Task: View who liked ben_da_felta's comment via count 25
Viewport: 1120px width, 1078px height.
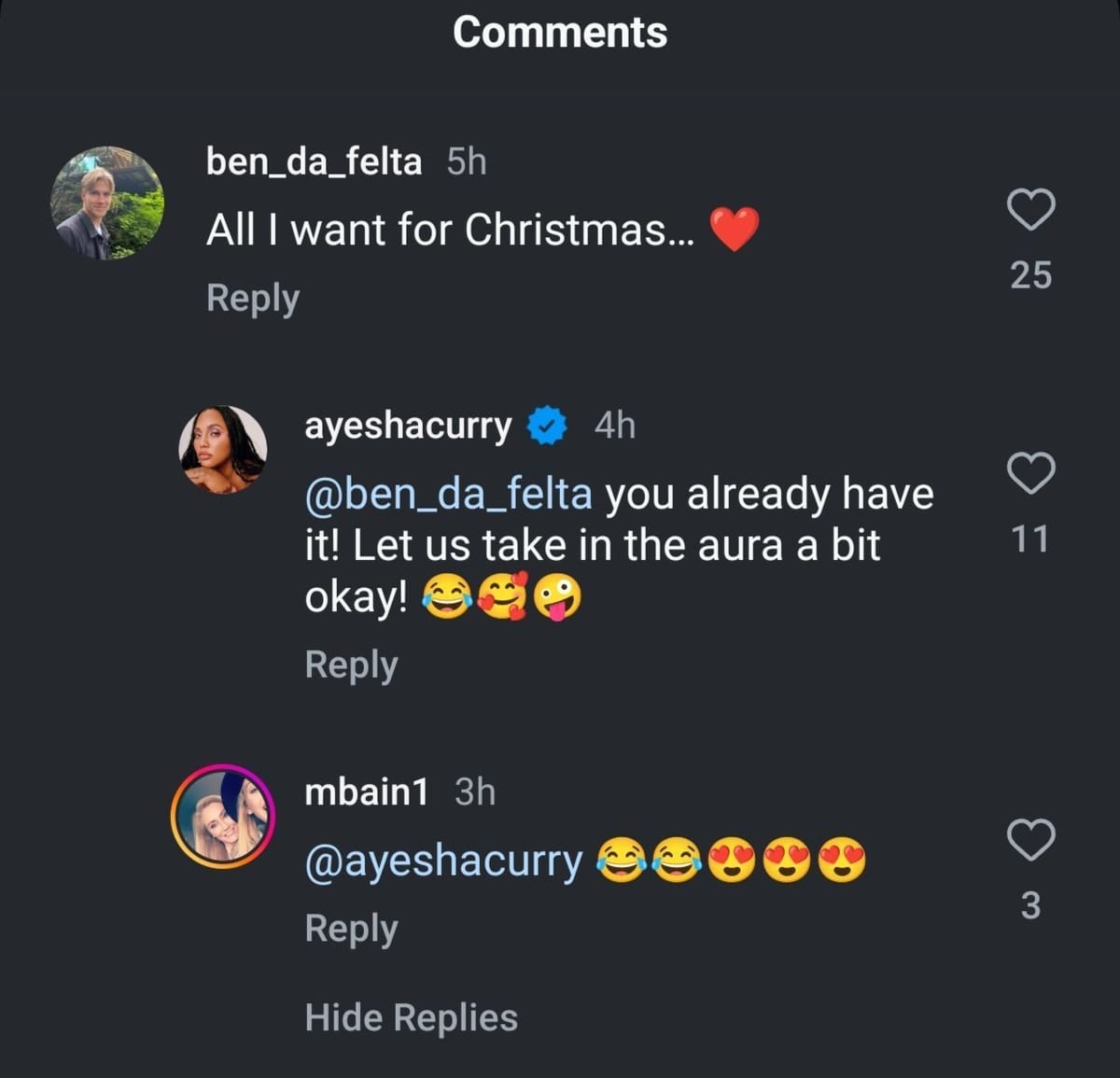Action: pyautogui.click(x=1030, y=275)
